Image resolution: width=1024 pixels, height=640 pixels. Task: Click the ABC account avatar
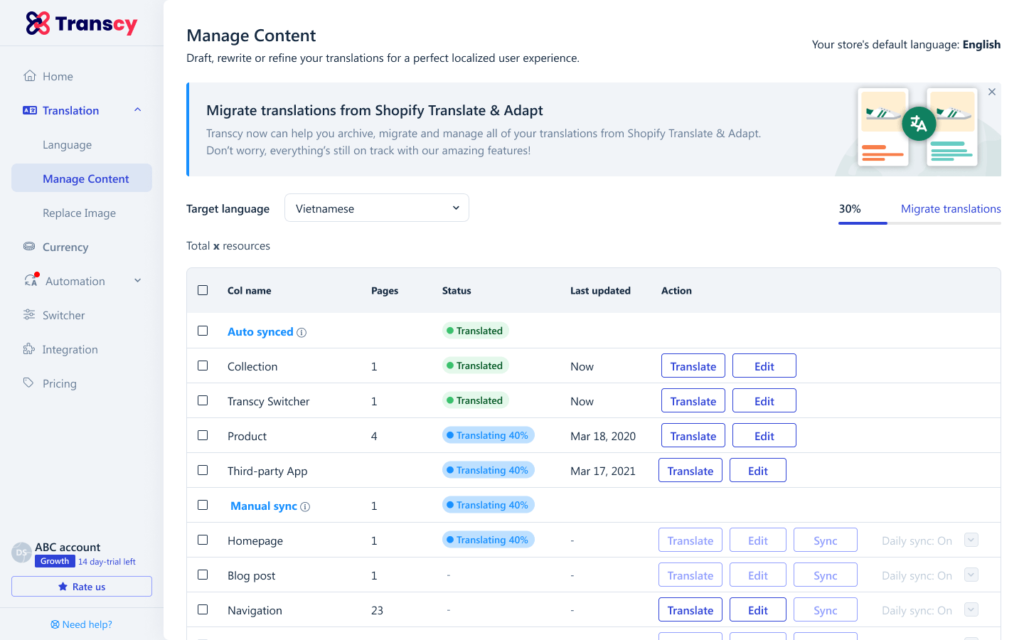point(22,552)
